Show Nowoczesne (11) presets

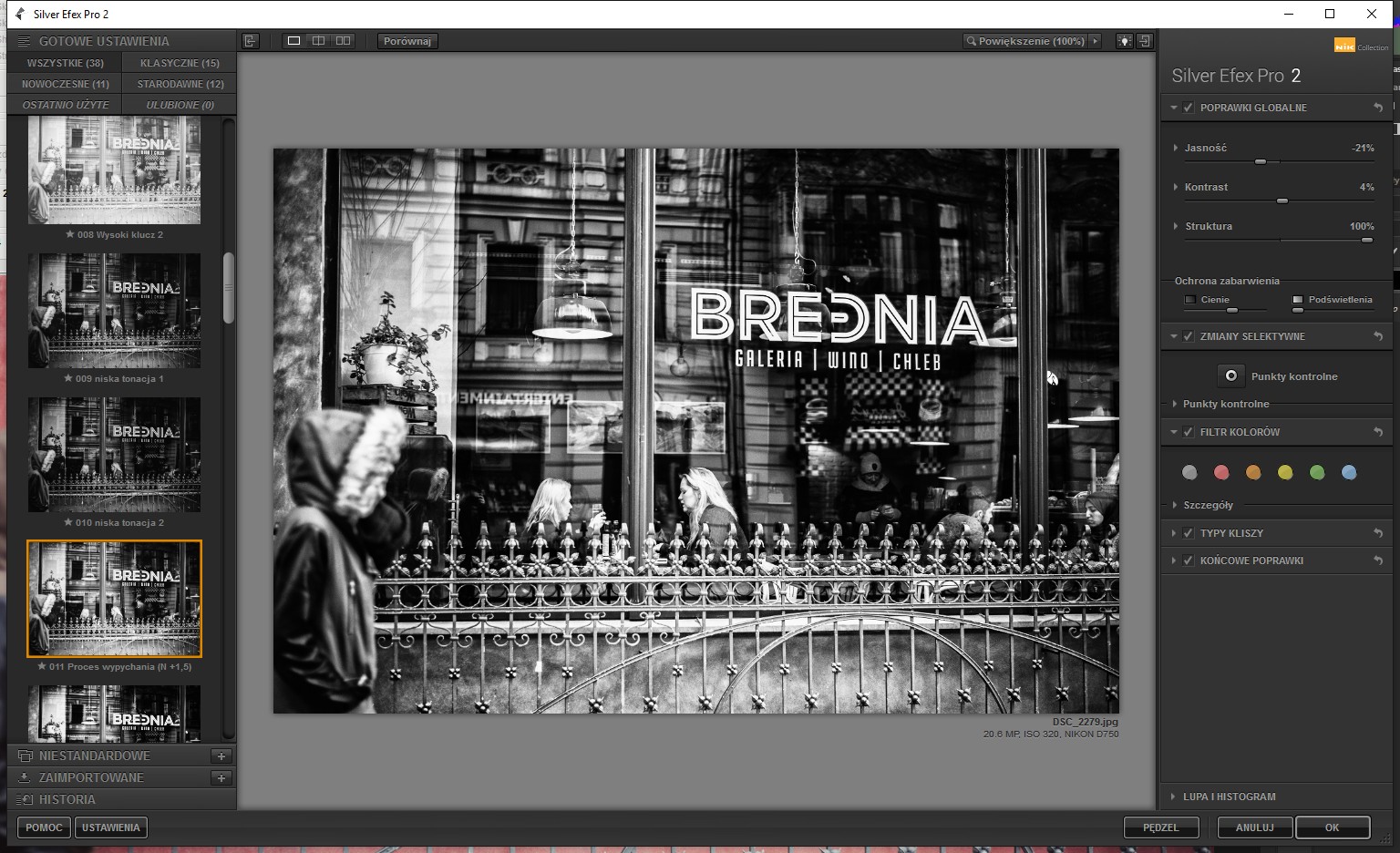66,84
